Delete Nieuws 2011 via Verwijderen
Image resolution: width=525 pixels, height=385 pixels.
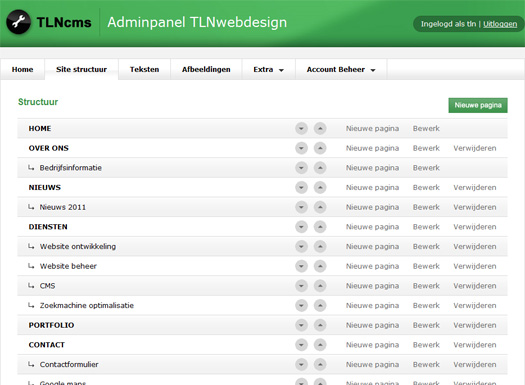[474, 207]
